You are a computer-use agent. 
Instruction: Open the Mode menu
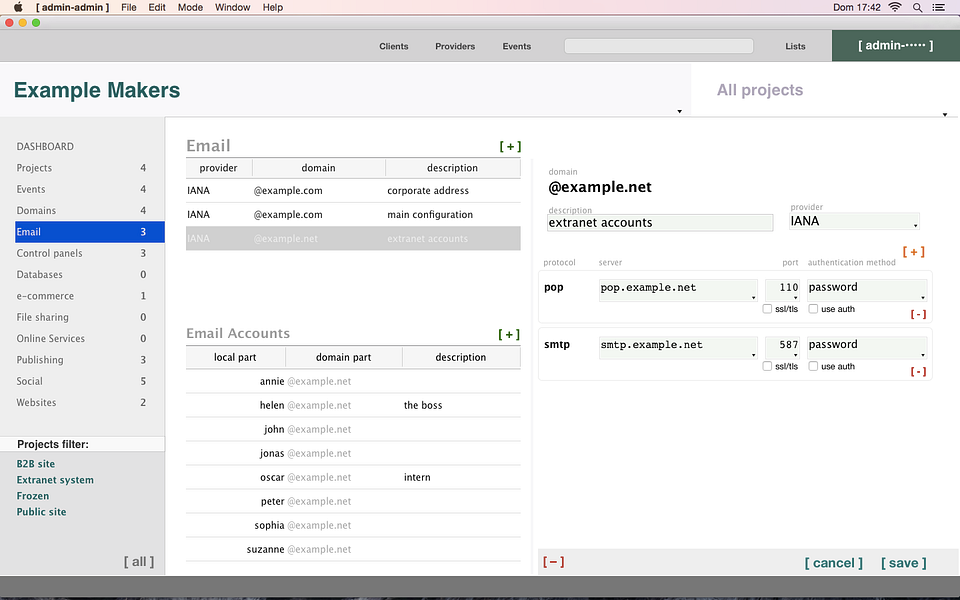(x=190, y=7)
